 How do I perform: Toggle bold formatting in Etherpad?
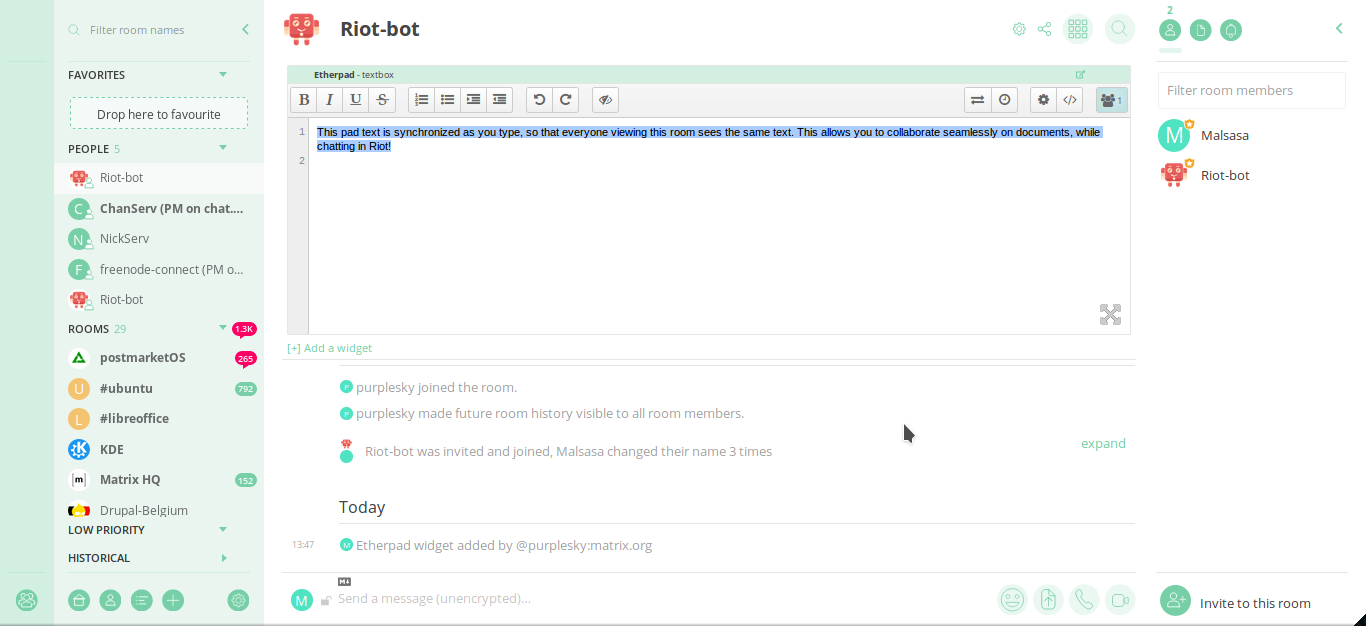(x=304, y=100)
